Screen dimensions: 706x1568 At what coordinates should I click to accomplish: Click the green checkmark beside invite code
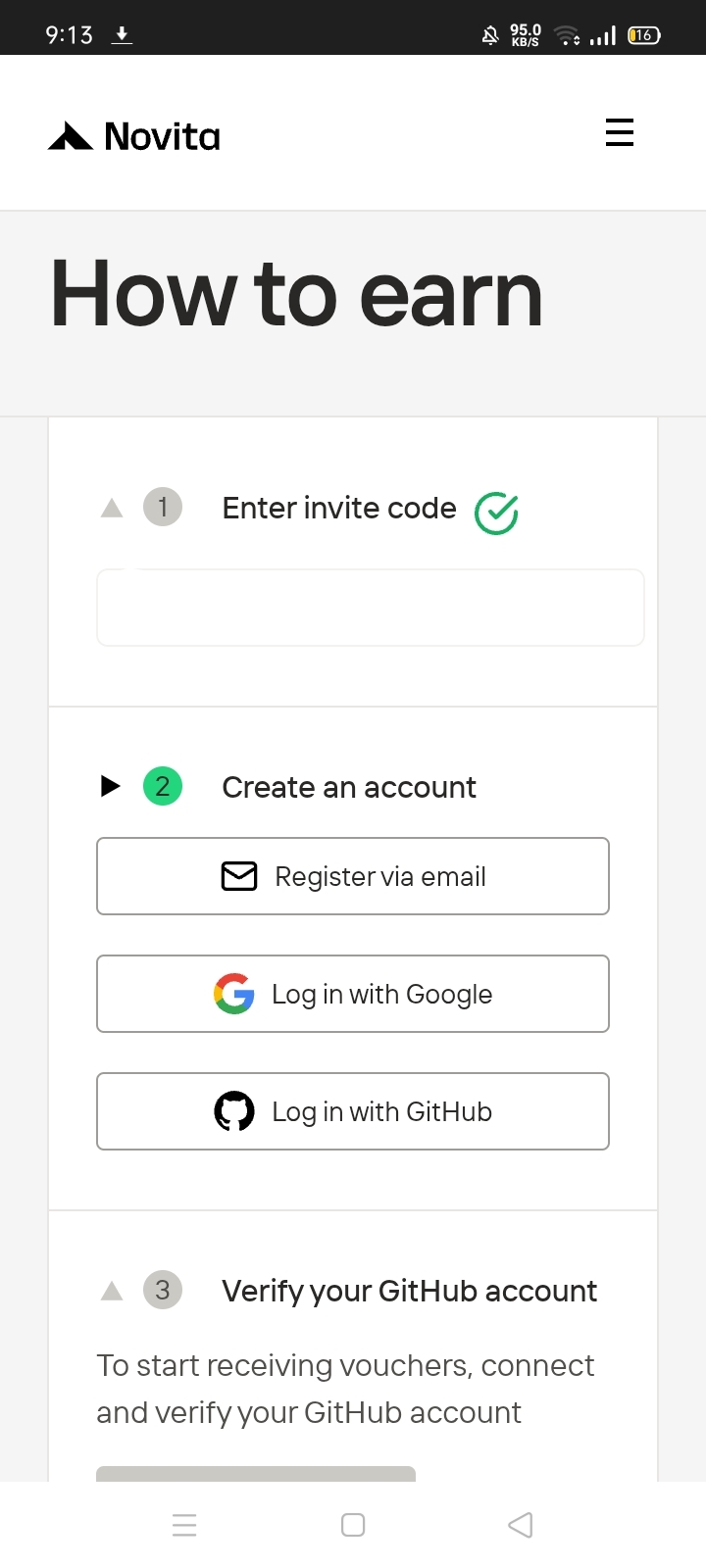[x=496, y=513]
